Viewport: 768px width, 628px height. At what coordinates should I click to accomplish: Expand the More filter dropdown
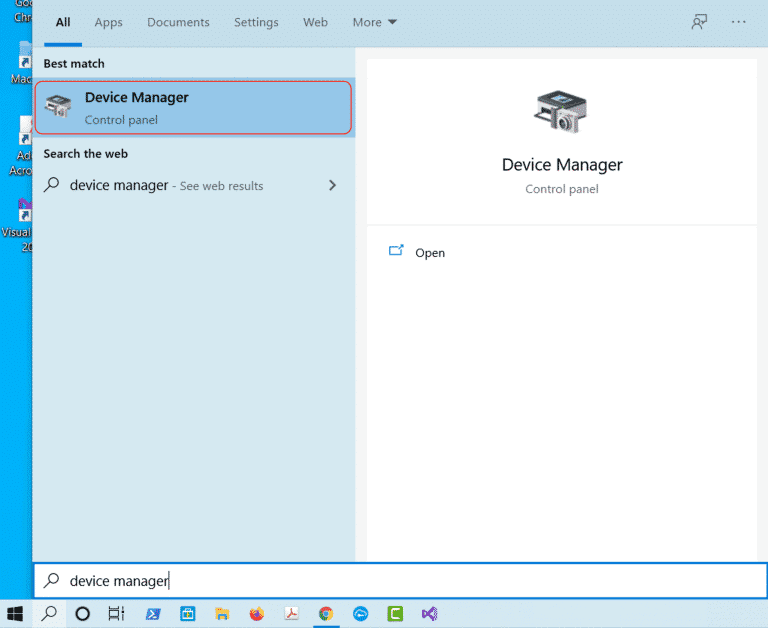[x=374, y=22]
